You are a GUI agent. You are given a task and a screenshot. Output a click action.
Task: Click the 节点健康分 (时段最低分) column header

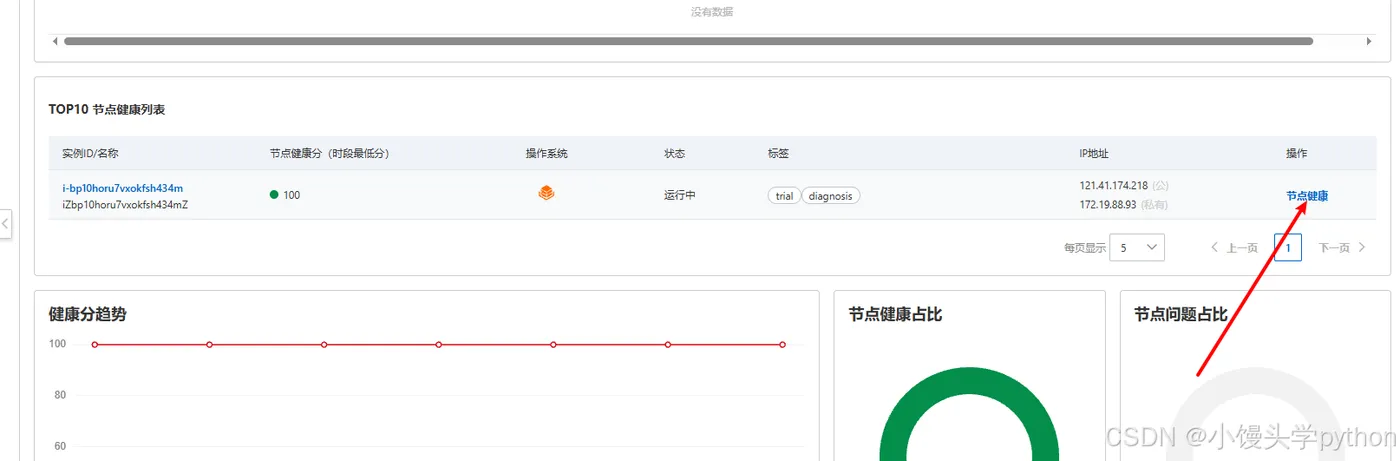329,154
